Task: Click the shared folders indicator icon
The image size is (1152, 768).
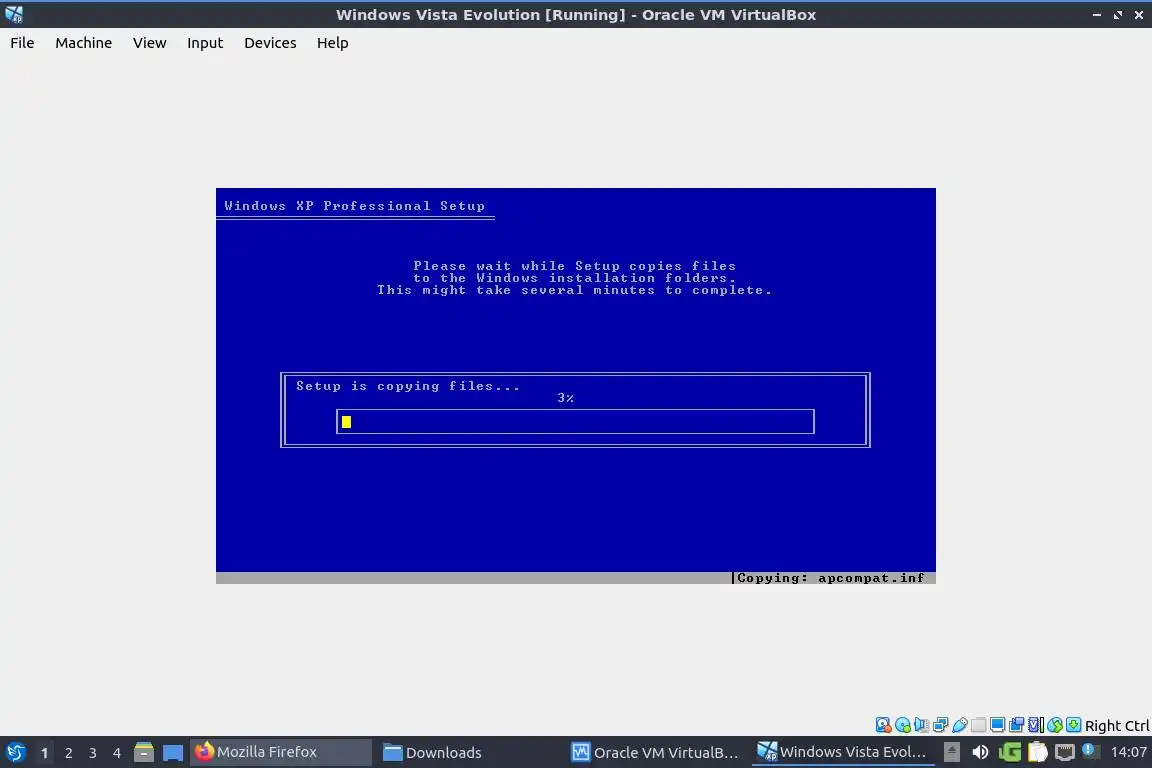Action: pos(979,725)
